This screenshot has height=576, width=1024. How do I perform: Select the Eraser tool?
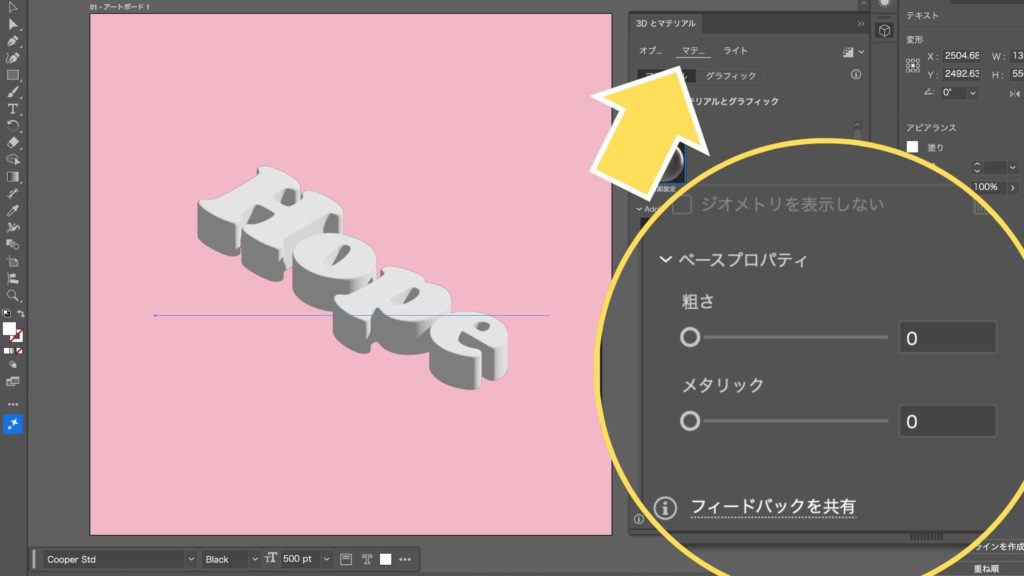pos(13,142)
